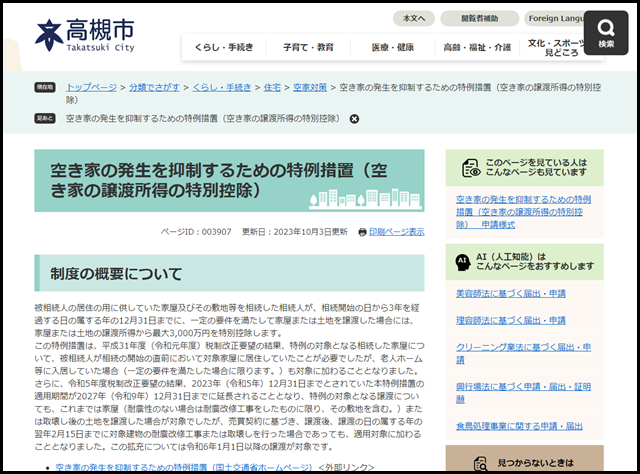Screen dimensions: 640x474
Task: Click the 制度の概要について section heading
Action: [x=229, y=273]
